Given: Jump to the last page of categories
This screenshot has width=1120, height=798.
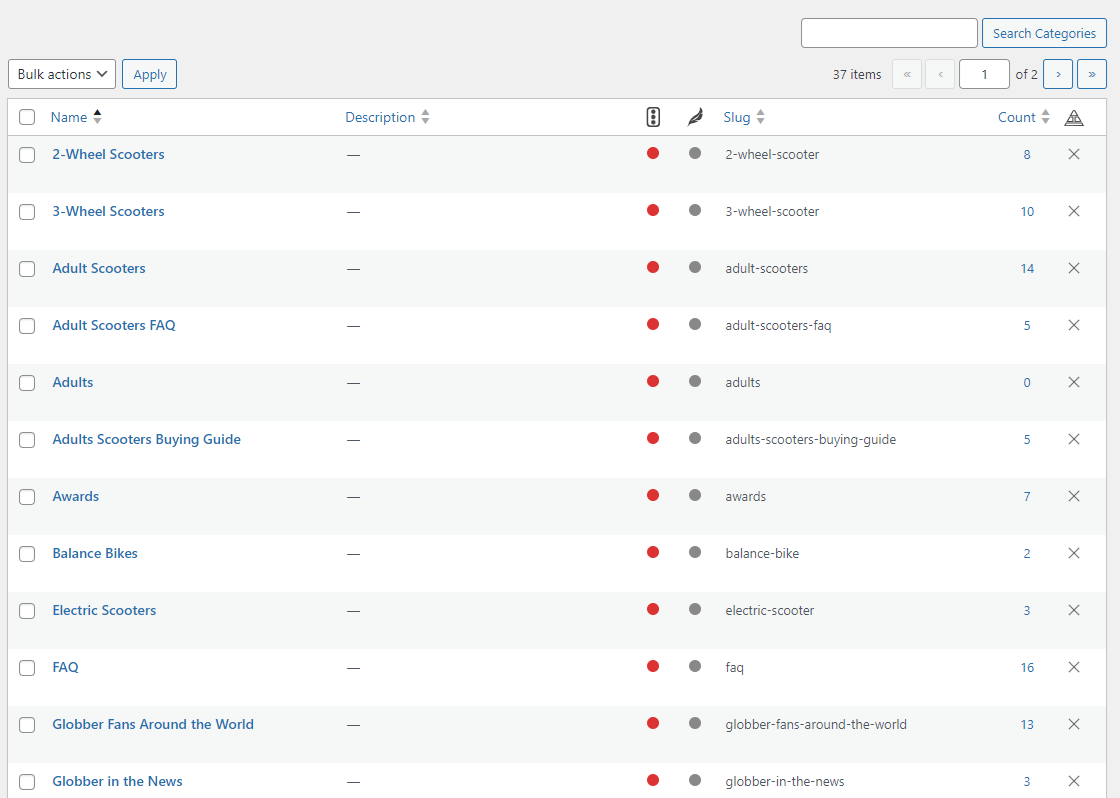Looking at the screenshot, I should (1091, 74).
